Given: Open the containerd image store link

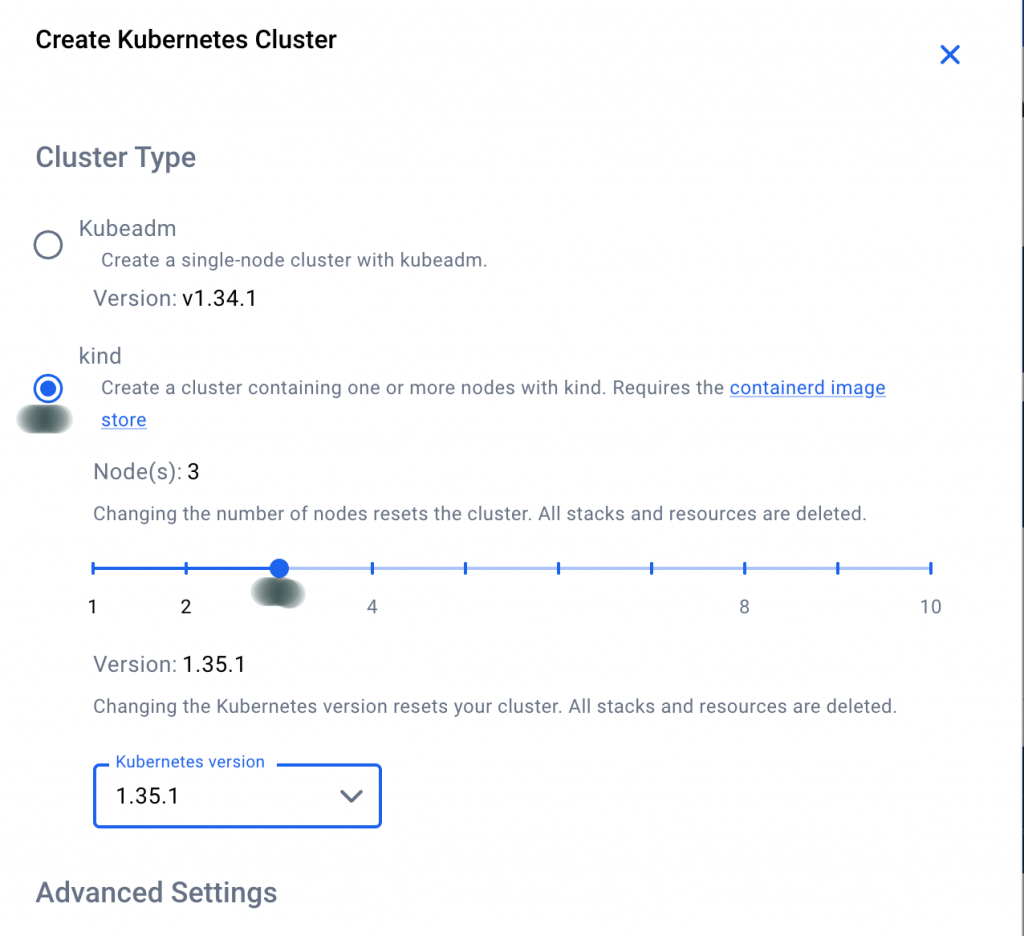Looking at the screenshot, I should point(807,388).
